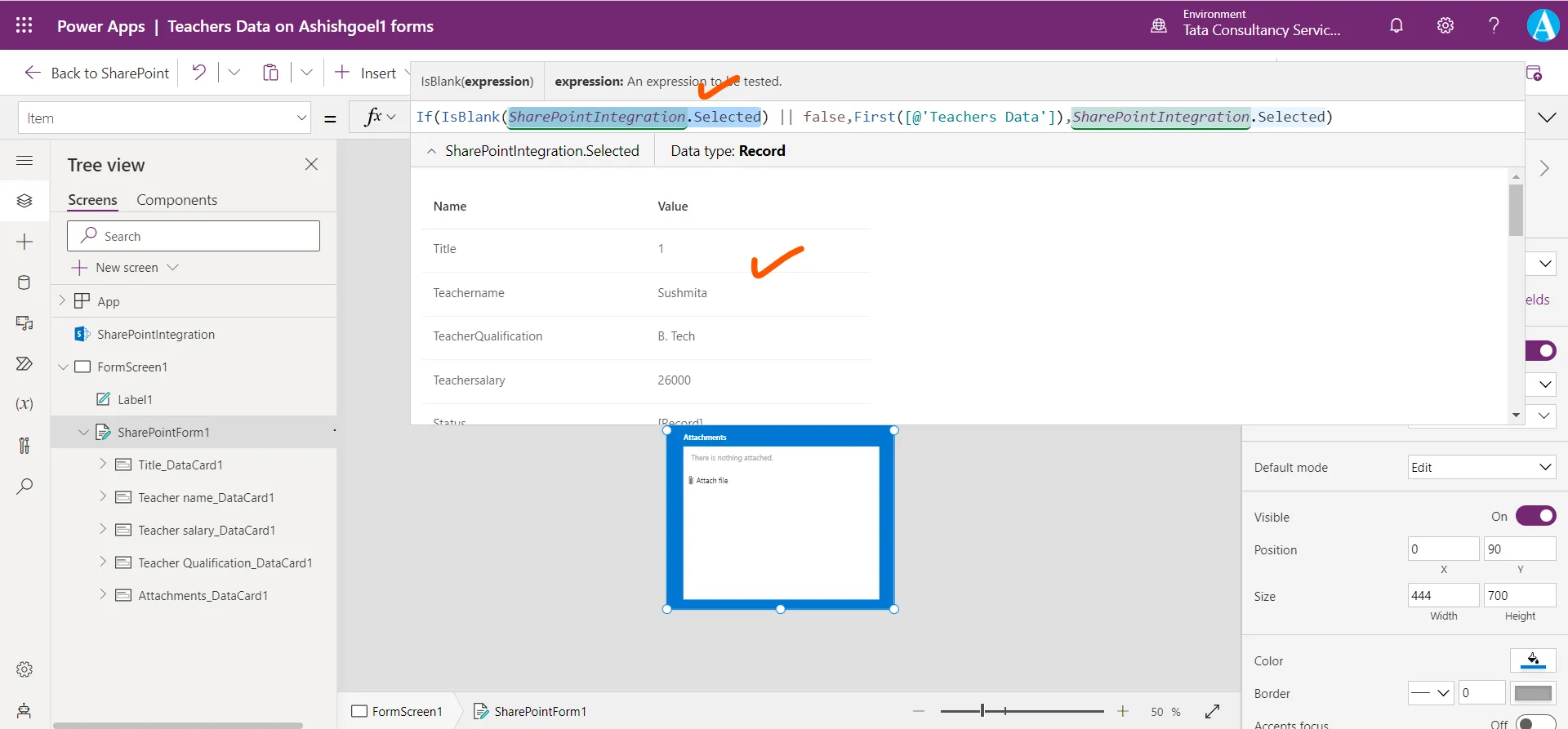1568x729 pixels.
Task: Collapse the FormScreen1 tree node
Action: tap(63, 367)
